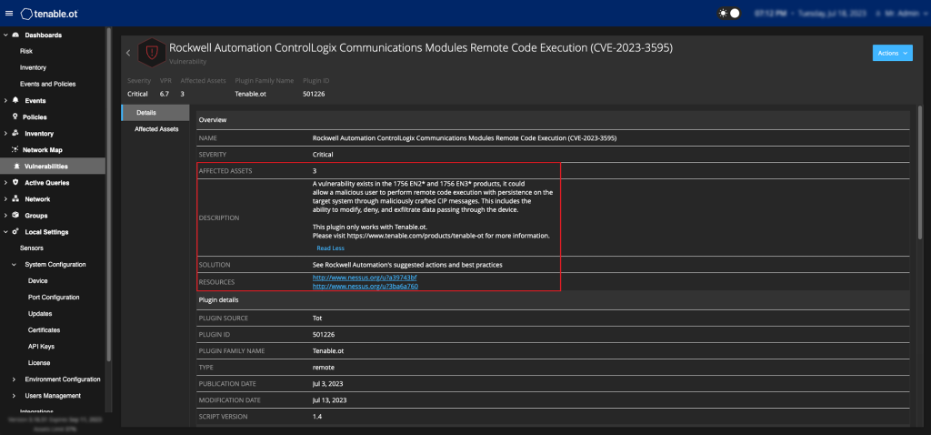Expand the Active Queries chevron
This screenshot has height=436, width=932.
point(5,183)
